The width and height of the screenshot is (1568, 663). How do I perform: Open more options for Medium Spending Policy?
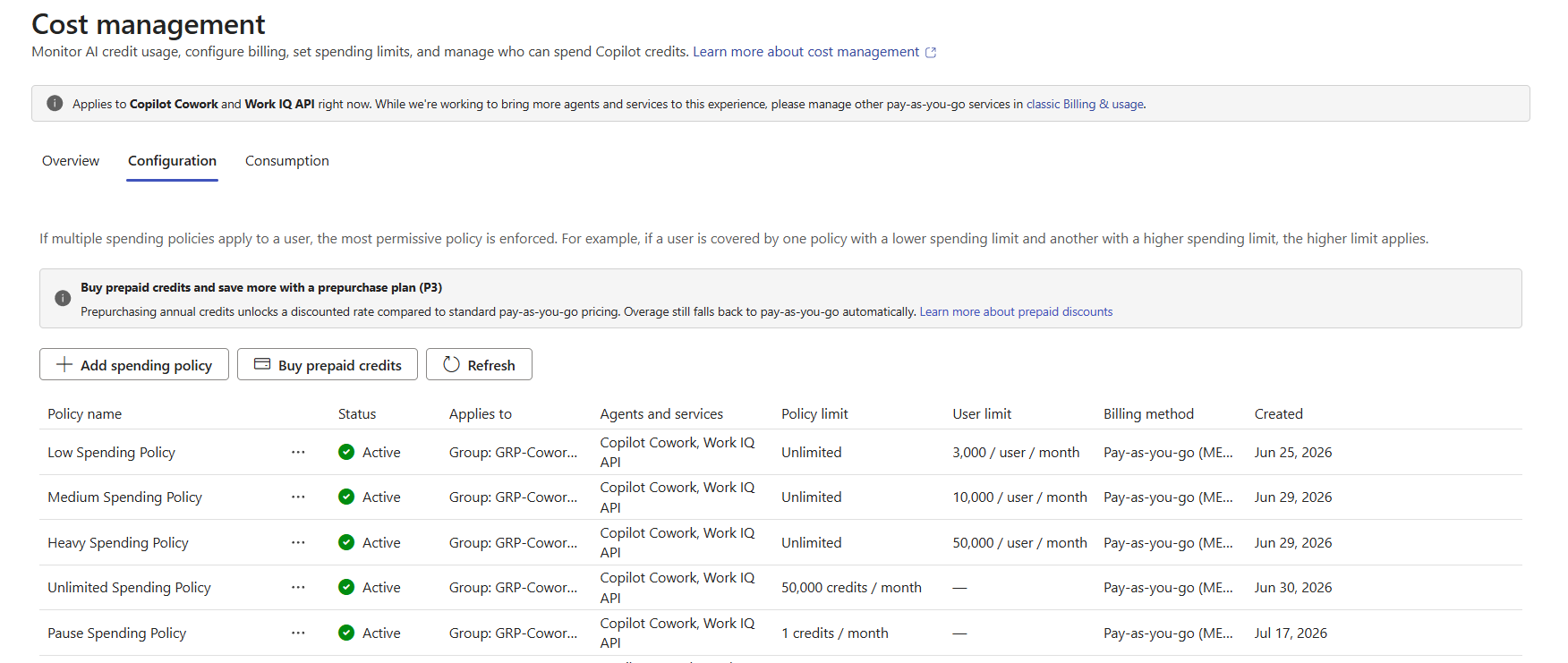pos(298,497)
